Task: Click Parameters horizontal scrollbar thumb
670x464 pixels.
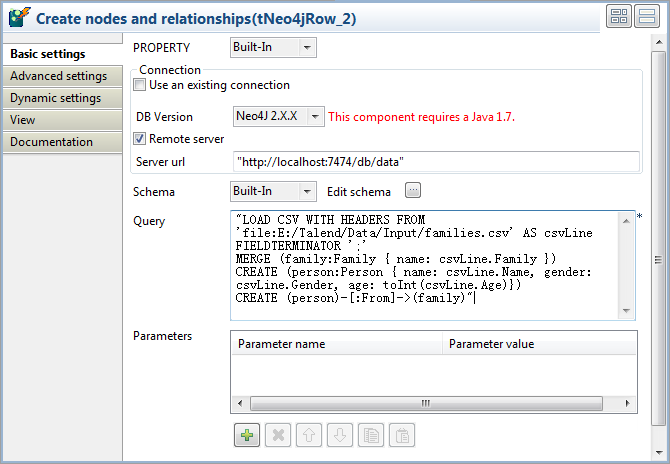Action: [426, 403]
